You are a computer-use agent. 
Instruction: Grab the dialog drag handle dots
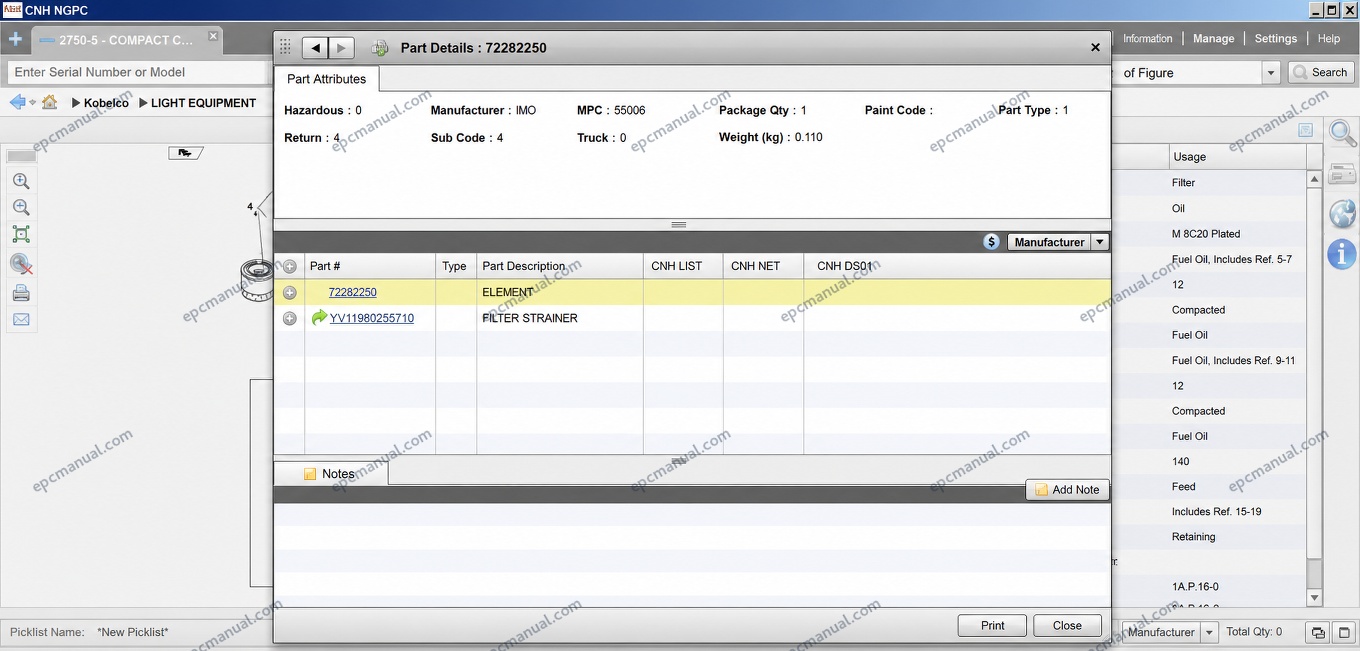tap(285, 47)
